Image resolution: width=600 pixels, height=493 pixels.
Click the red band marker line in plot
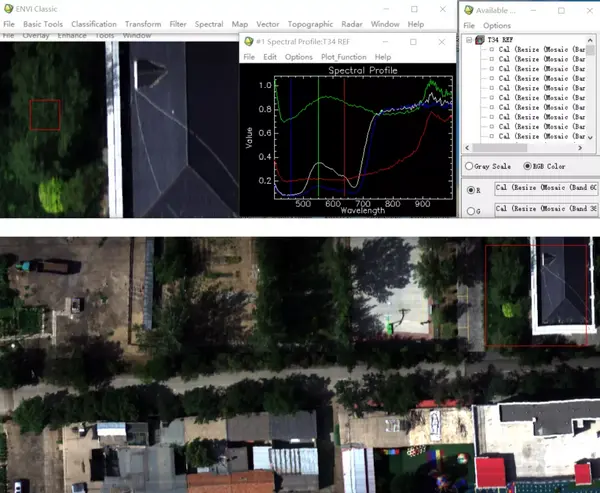pyautogui.click(x=344, y=137)
